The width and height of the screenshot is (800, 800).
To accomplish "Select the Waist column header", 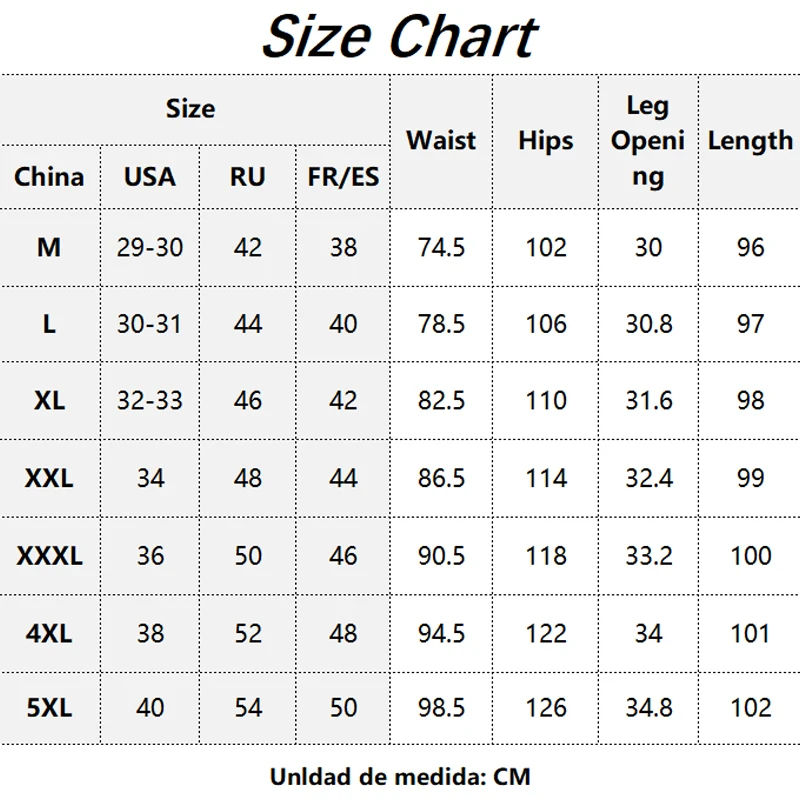I will [441, 140].
